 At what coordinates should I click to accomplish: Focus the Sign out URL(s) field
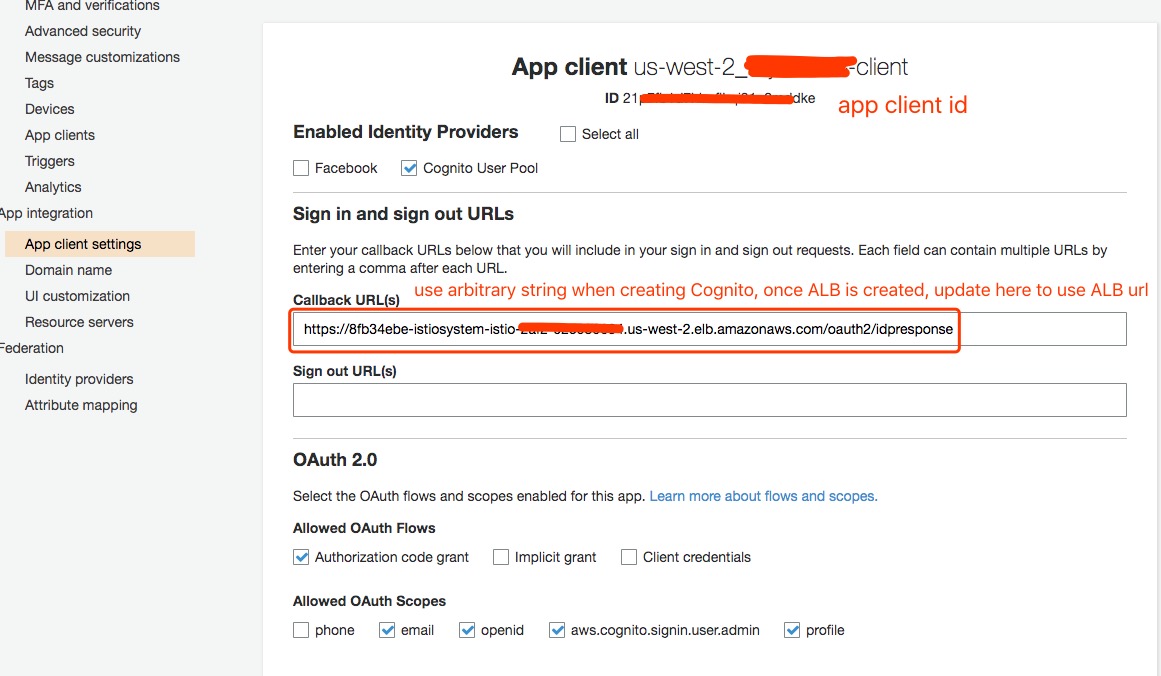tap(709, 400)
